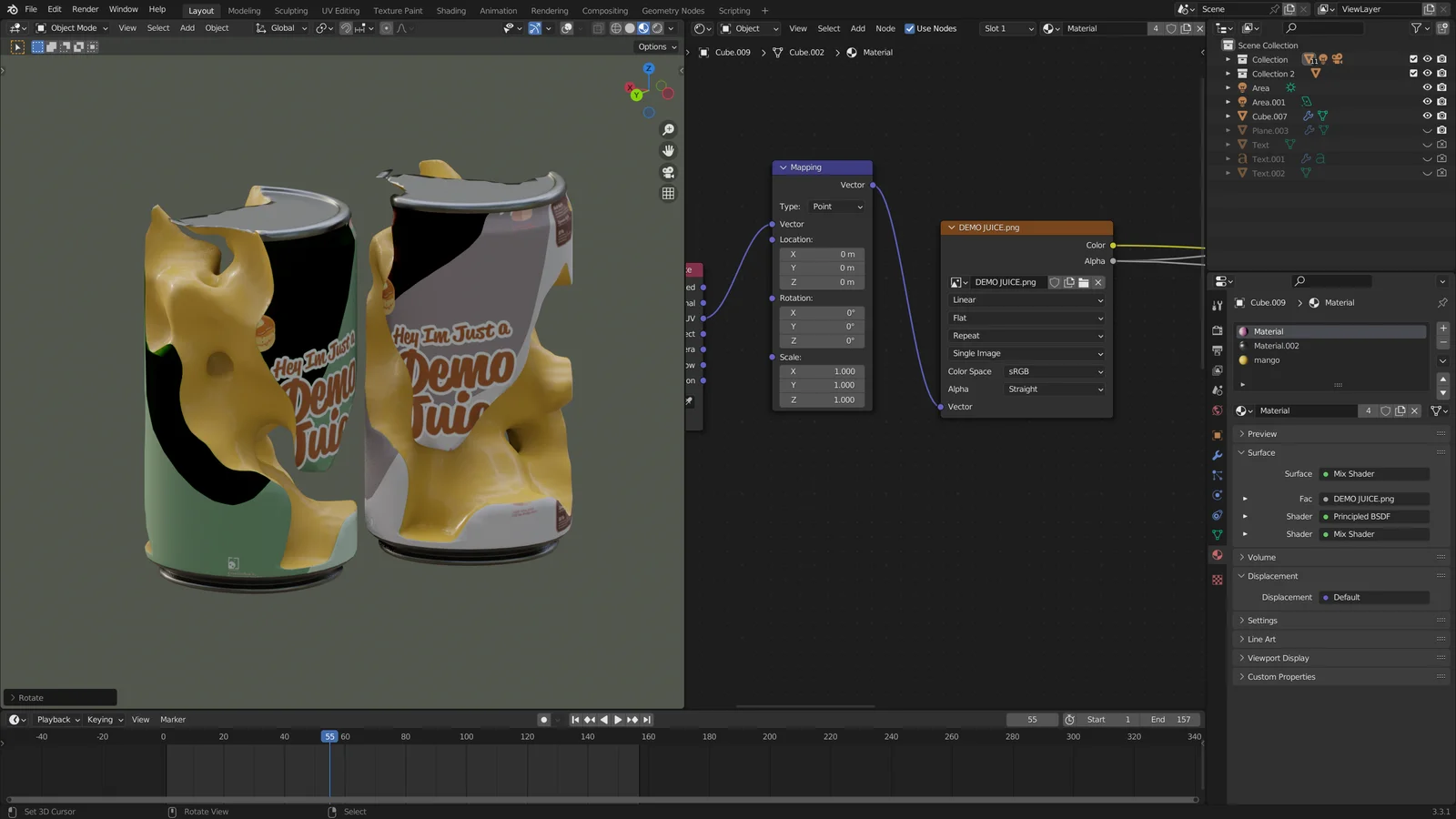Add a new material slot with plus button

pyautogui.click(x=1441, y=329)
